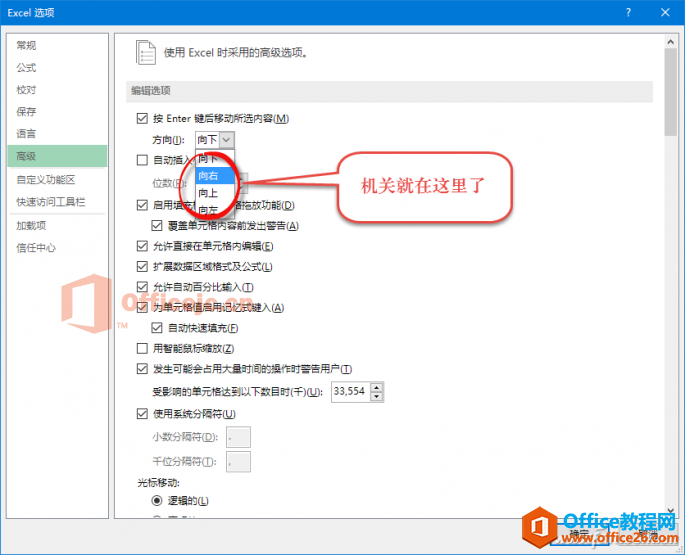Toggle 自动快速填充 checkbox
The height and width of the screenshot is (555, 685).
[157, 328]
